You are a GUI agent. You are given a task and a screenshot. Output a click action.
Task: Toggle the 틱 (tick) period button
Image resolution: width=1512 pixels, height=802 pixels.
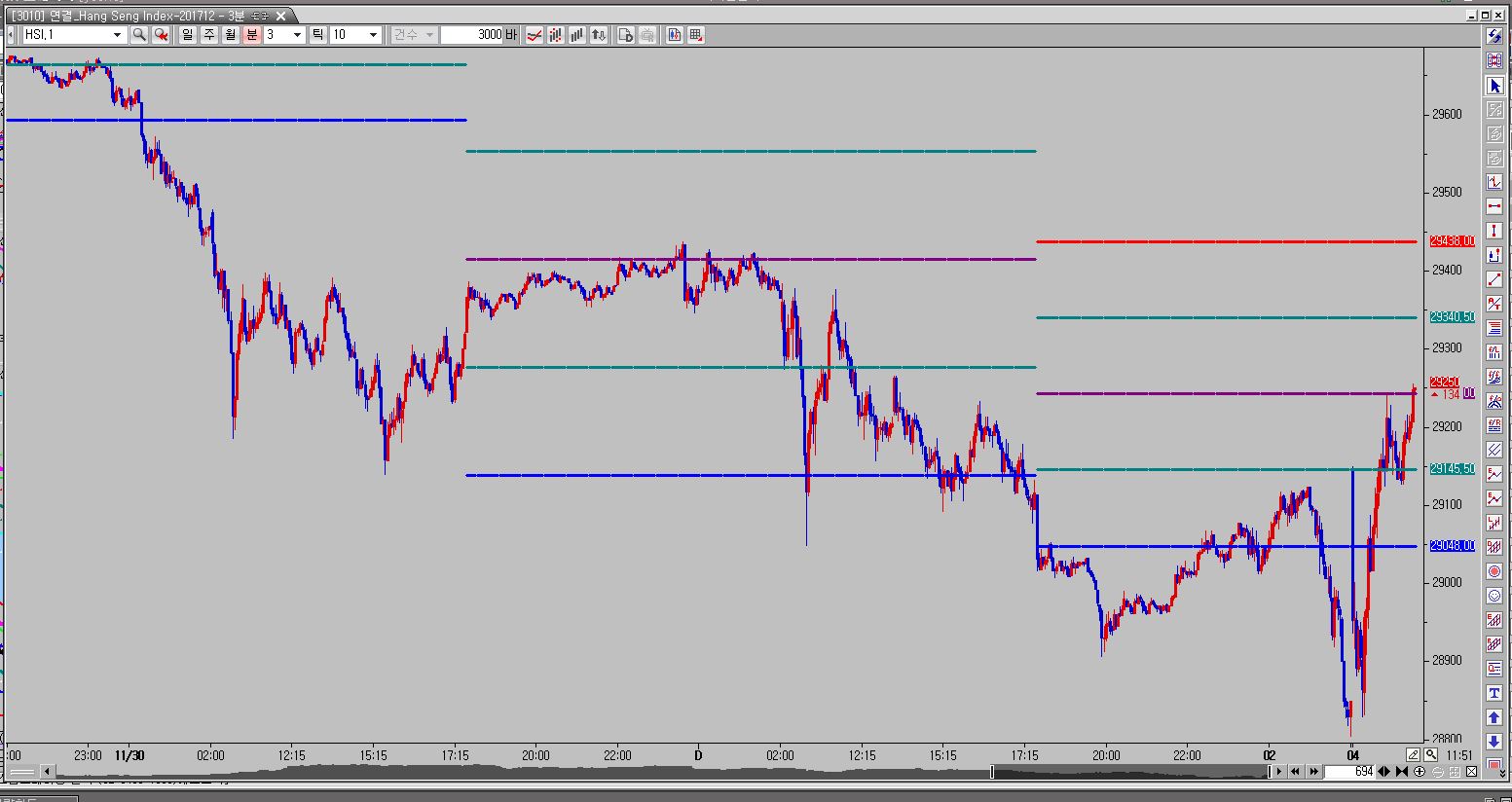318,35
